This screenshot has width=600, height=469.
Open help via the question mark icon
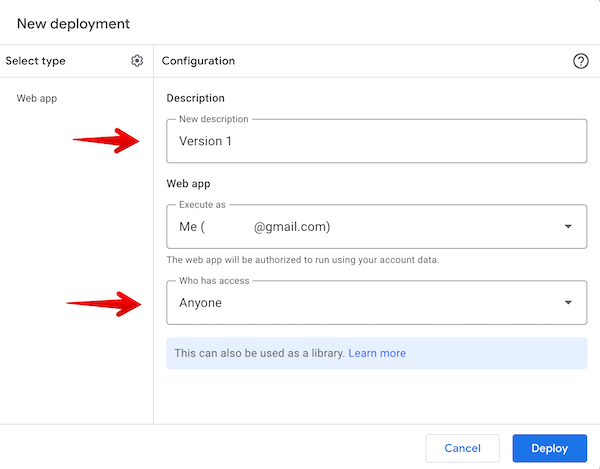coord(580,61)
